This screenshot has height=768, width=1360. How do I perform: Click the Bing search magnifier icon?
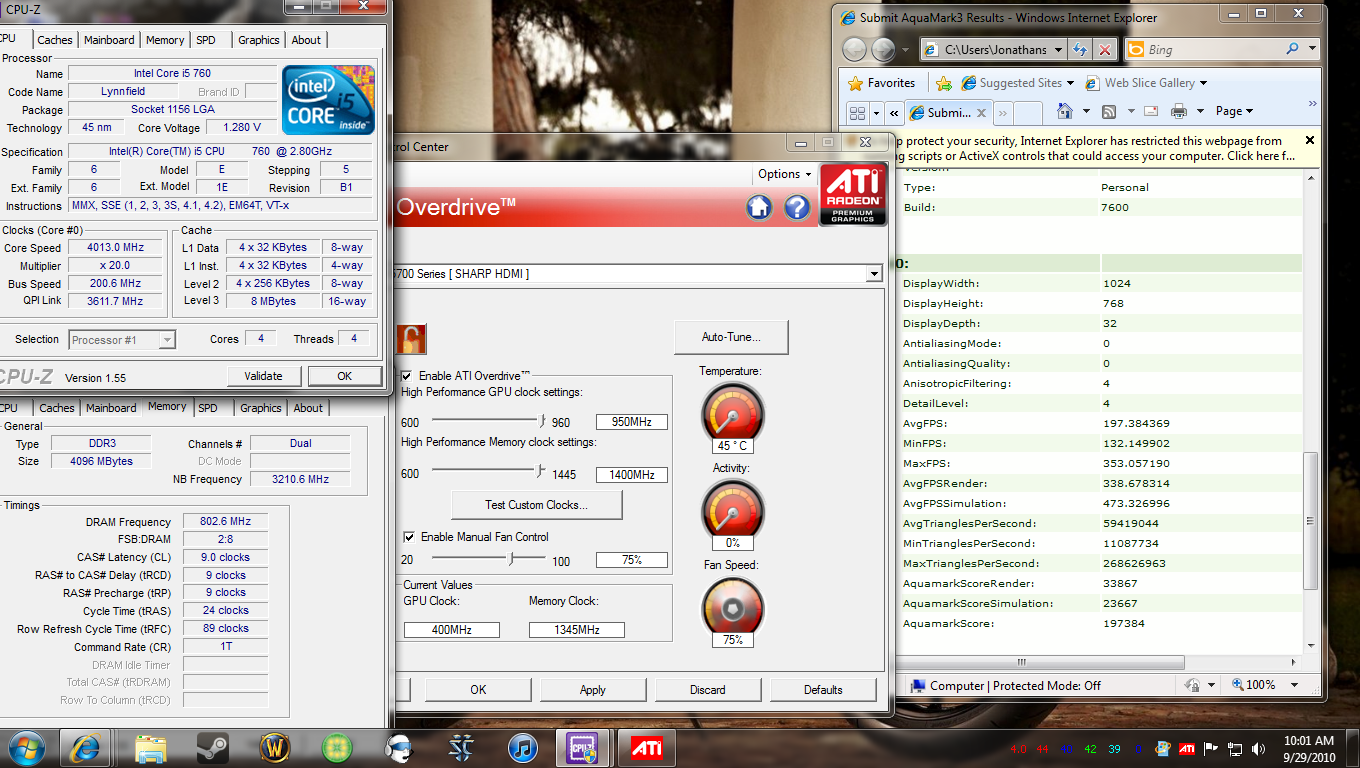tap(1293, 49)
